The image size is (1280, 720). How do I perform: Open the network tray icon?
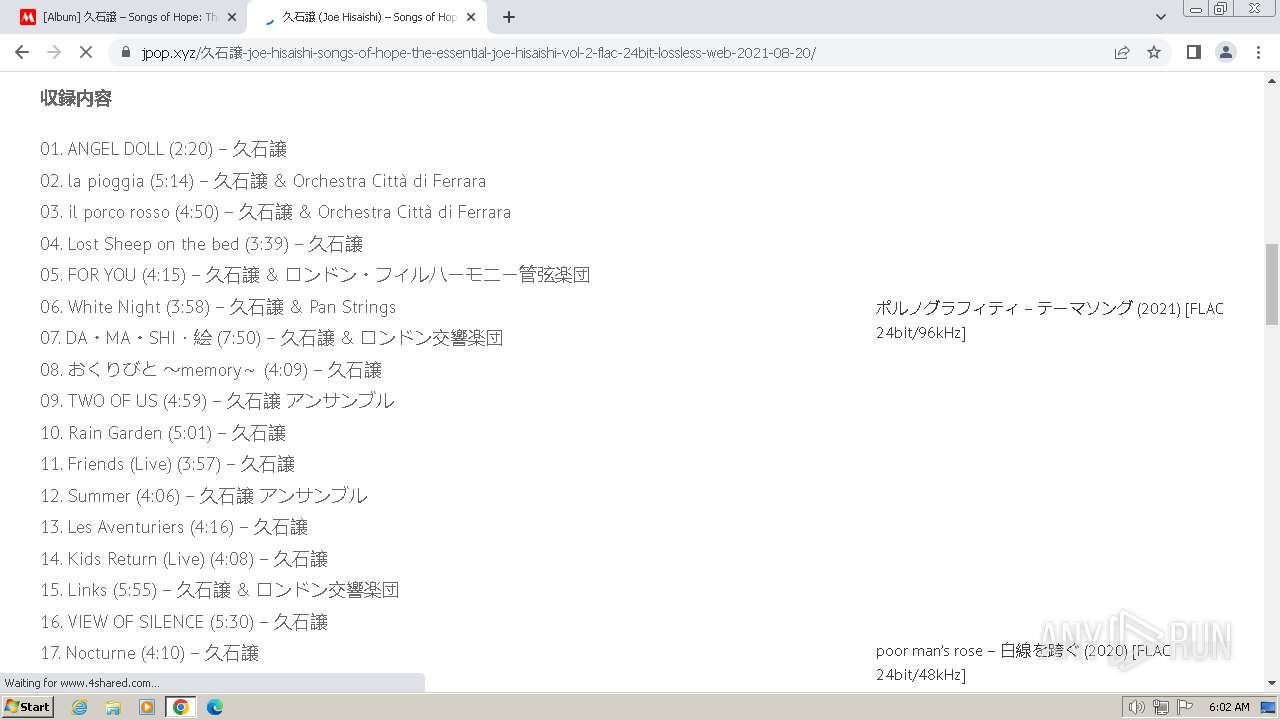click(x=1160, y=707)
